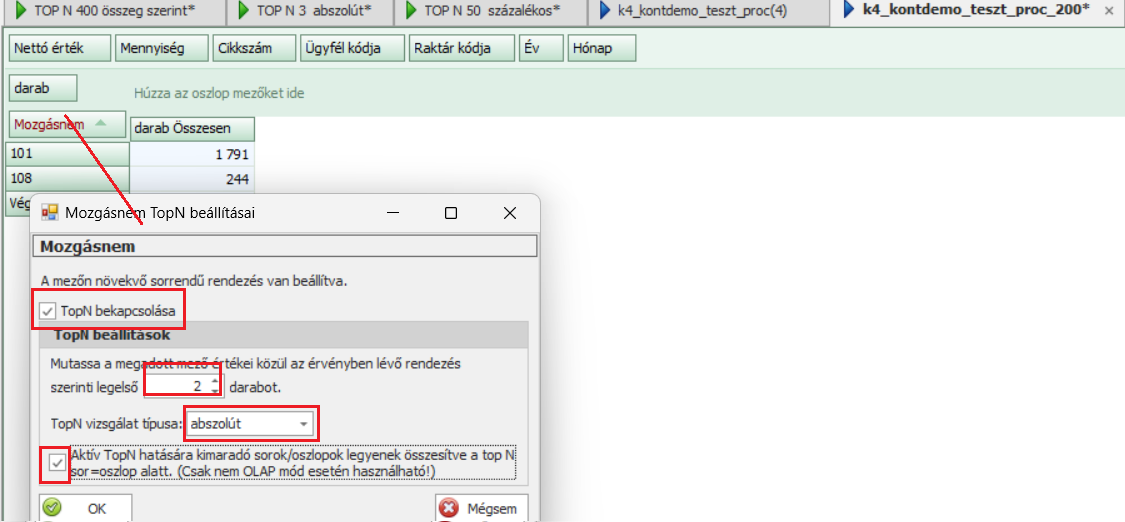1125x522 pixels.
Task: Open the TOP N 50 százalékos tab
Action: tap(482, 11)
